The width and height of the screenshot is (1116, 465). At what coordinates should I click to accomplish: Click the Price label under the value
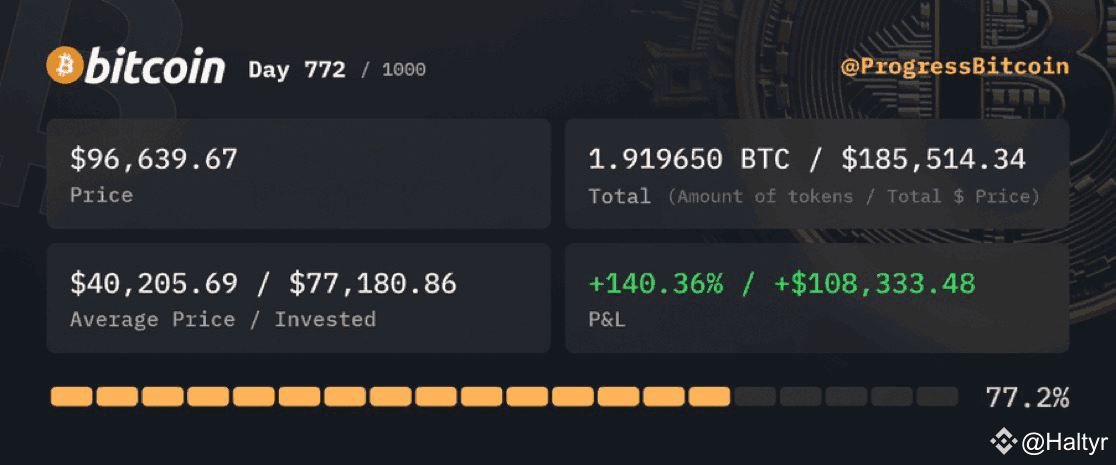point(101,195)
